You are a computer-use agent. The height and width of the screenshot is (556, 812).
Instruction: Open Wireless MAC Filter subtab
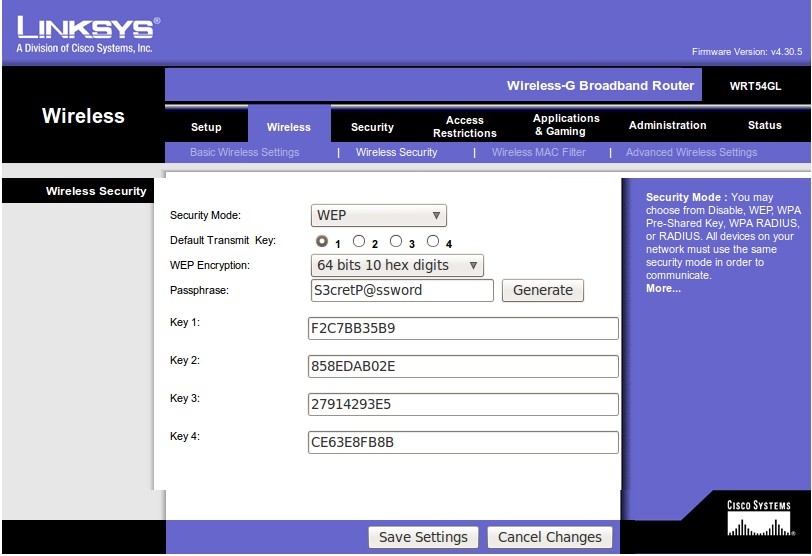pyautogui.click(x=539, y=152)
